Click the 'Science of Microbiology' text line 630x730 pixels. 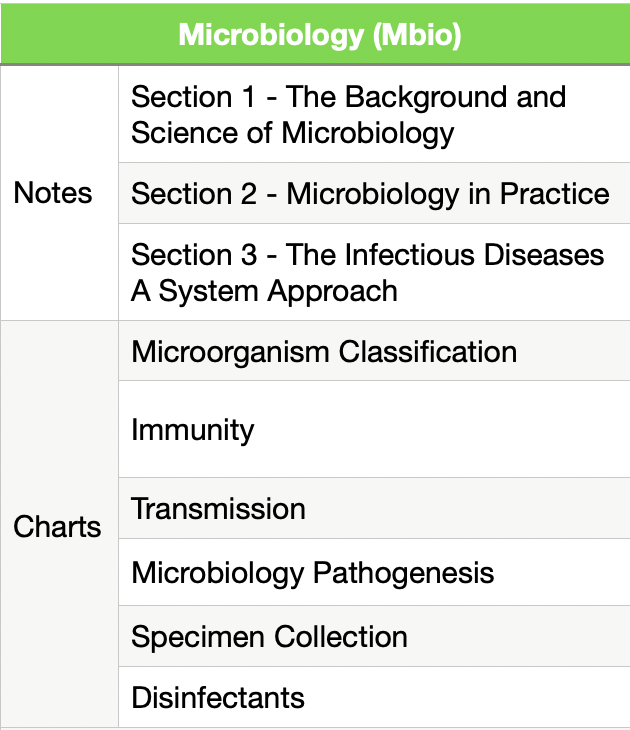(x=292, y=133)
